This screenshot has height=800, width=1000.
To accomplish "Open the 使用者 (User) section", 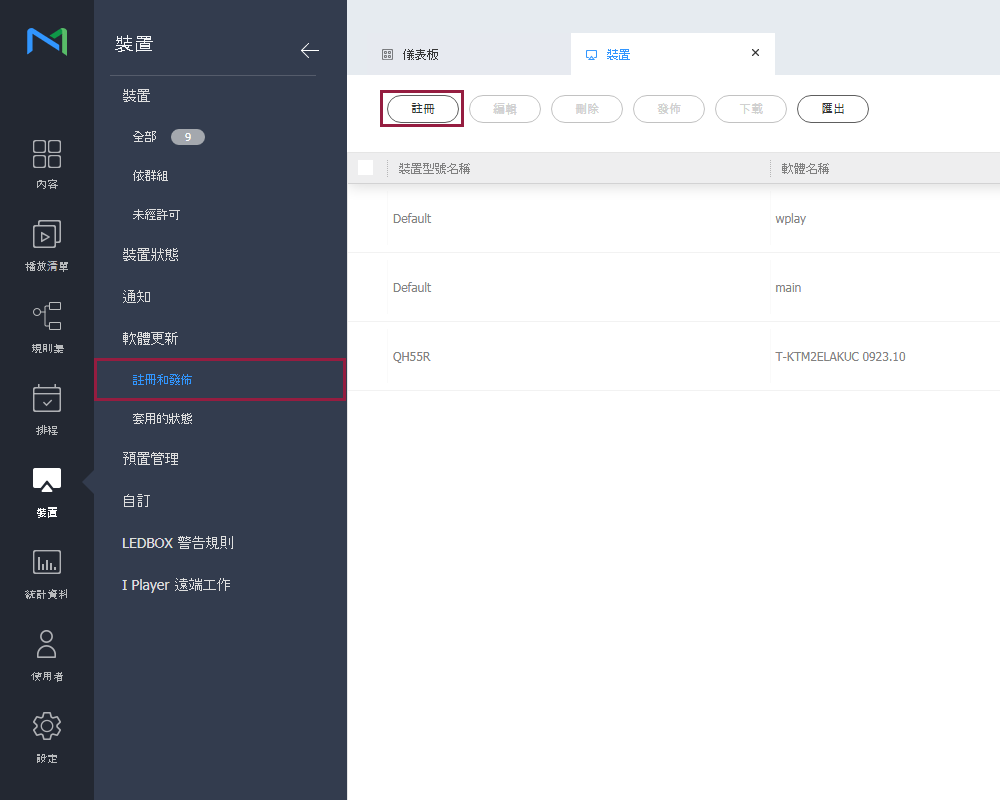I will click(47, 656).
